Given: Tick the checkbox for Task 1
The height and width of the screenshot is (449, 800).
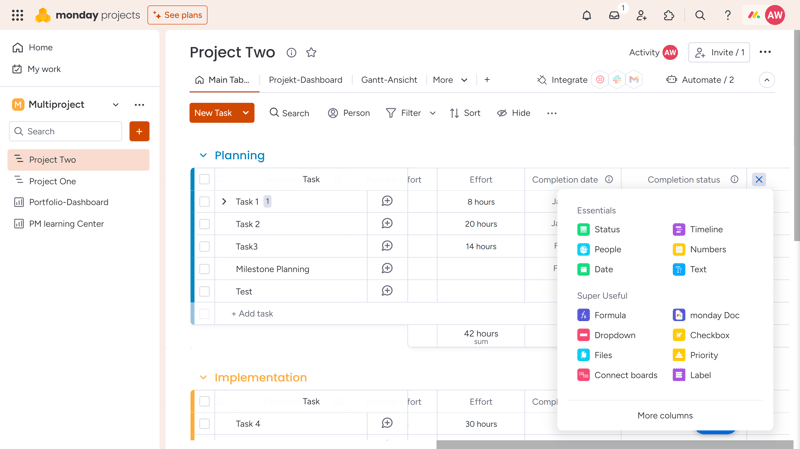Looking at the screenshot, I should [205, 202].
